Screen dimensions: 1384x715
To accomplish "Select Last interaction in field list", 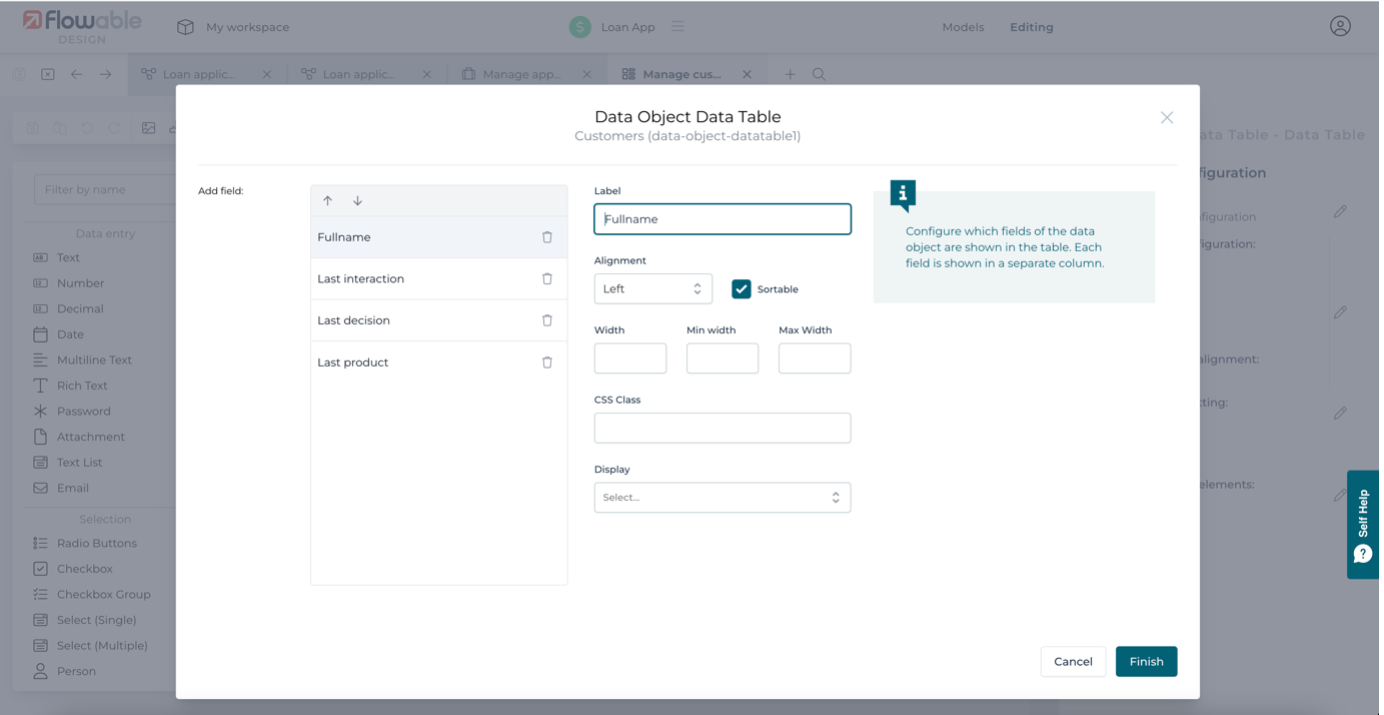I will pos(361,279).
